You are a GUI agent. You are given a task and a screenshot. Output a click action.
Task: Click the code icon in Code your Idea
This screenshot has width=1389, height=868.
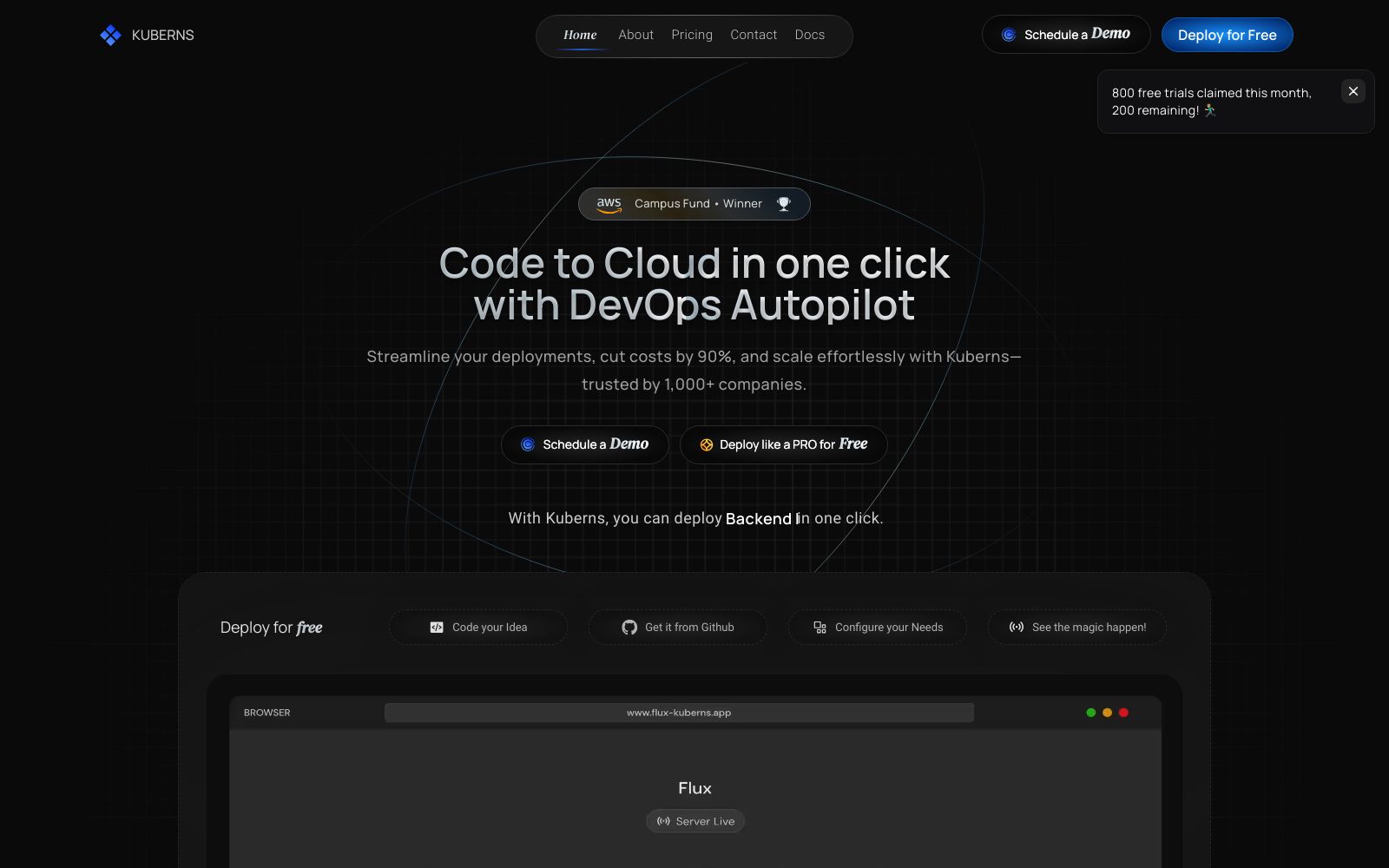[437, 628]
